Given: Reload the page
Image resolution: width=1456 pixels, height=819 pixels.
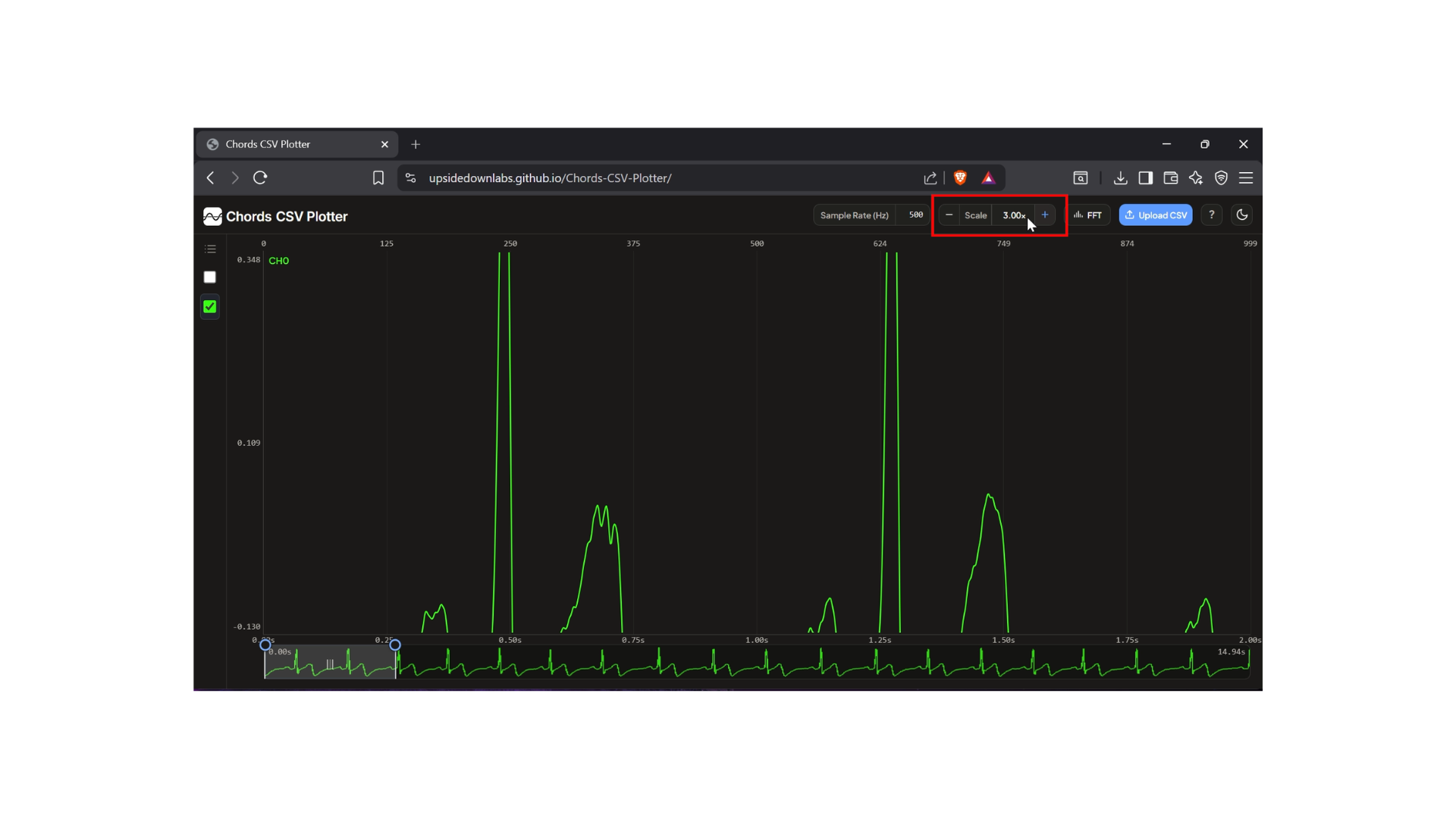Looking at the screenshot, I should click(260, 178).
